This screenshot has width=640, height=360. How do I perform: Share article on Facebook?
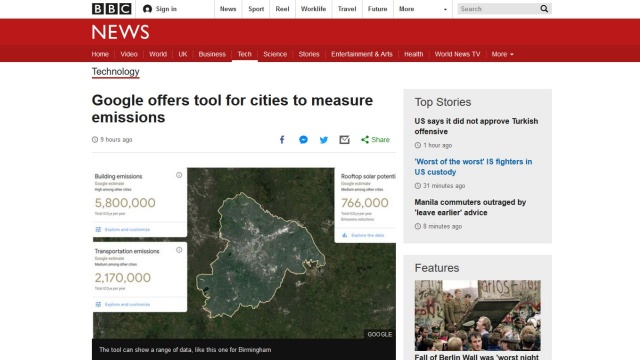(x=282, y=140)
